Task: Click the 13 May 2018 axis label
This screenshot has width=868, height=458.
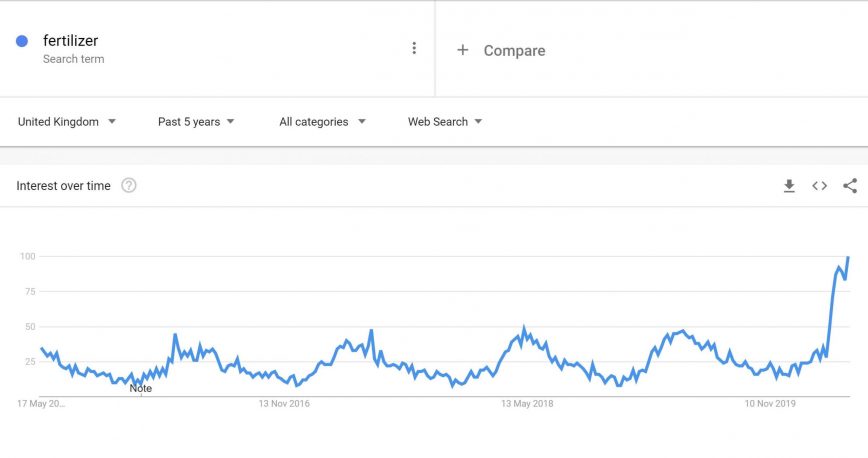Action: pos(527,404)
